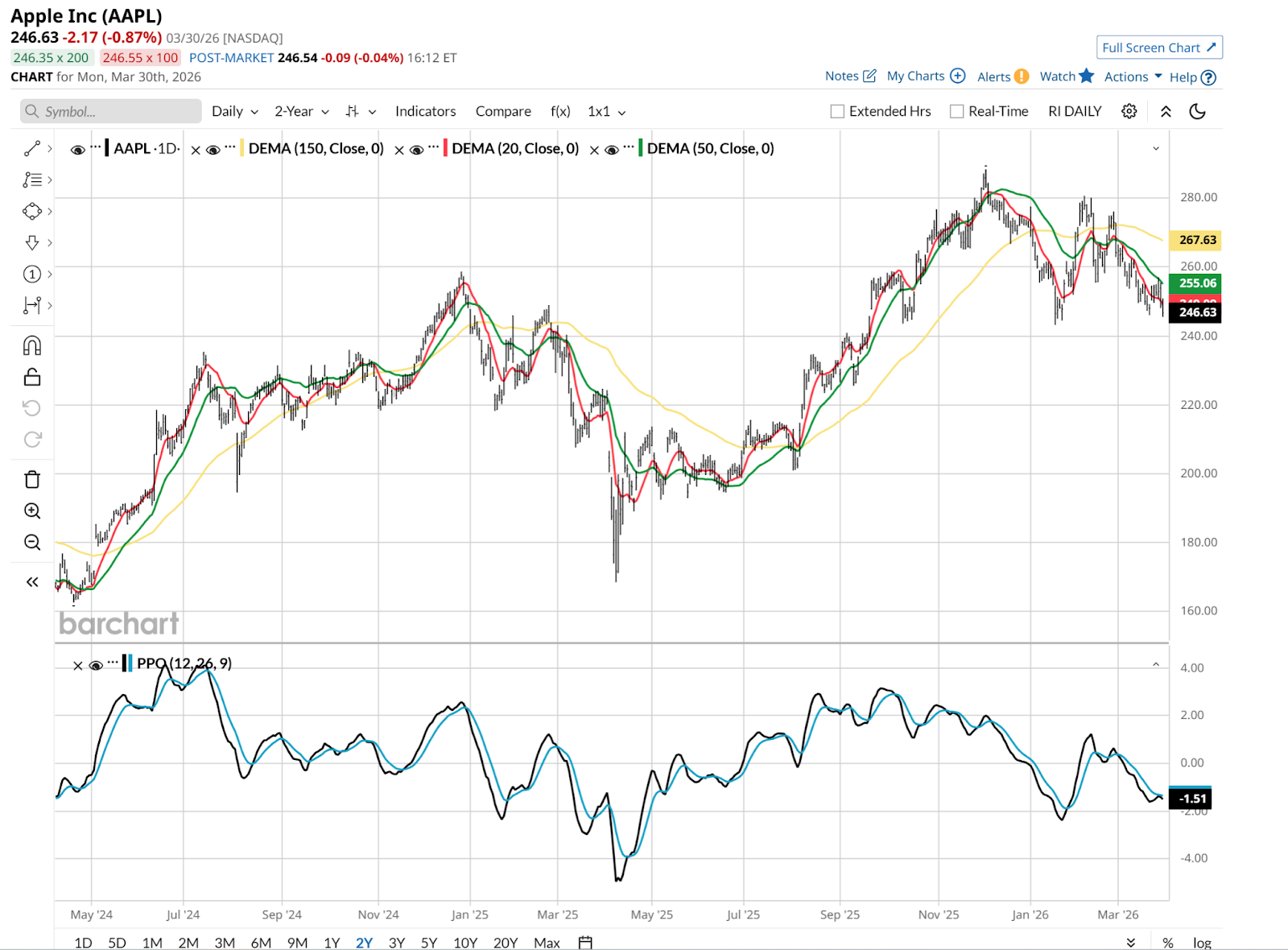Collapse the drawing toolbar with double arrows
Image resolution: width=1288 pixels, height=950 pixels.
tap(32, 582)
